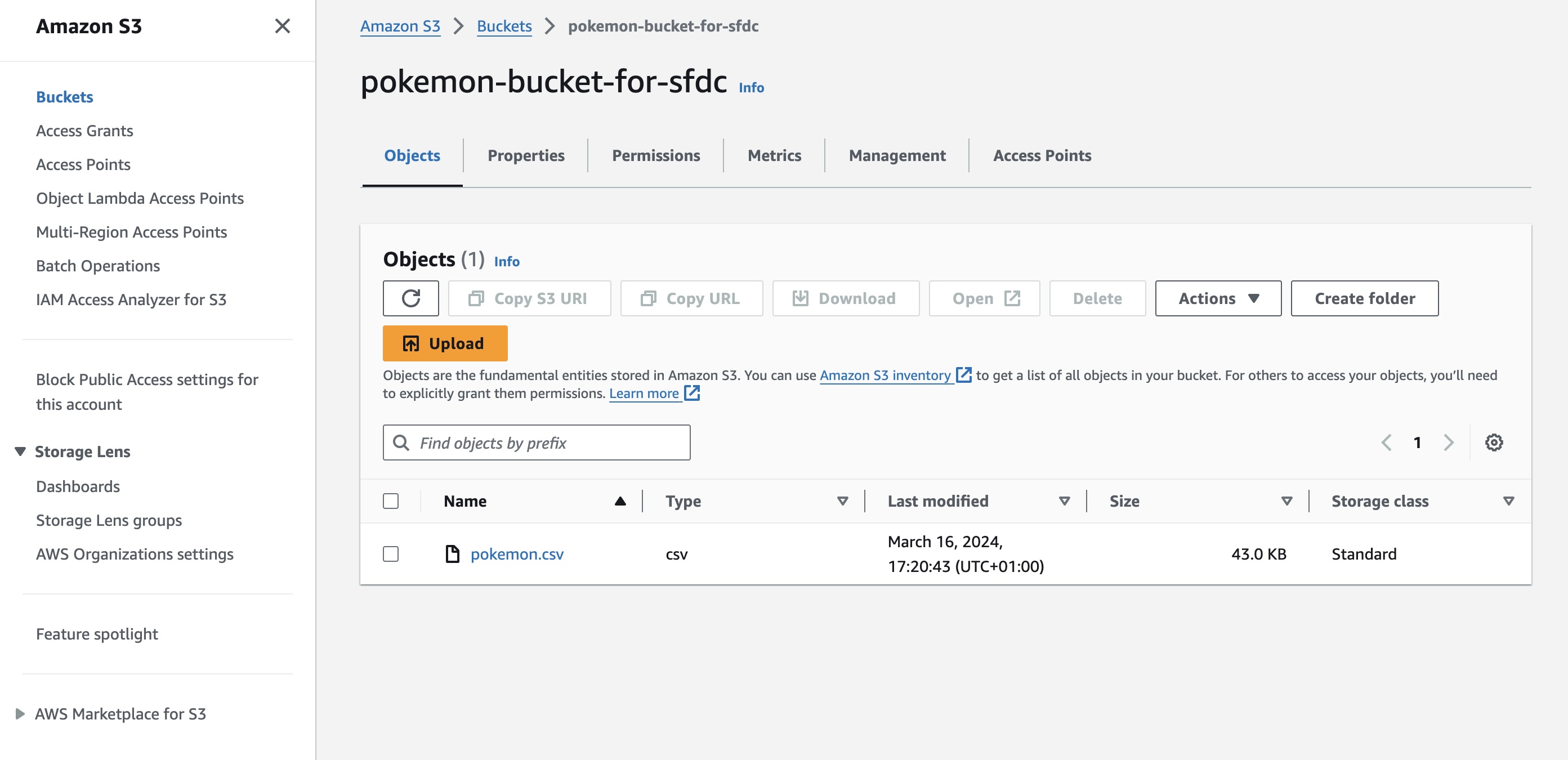Open Feature spotlight

[97, 634]
